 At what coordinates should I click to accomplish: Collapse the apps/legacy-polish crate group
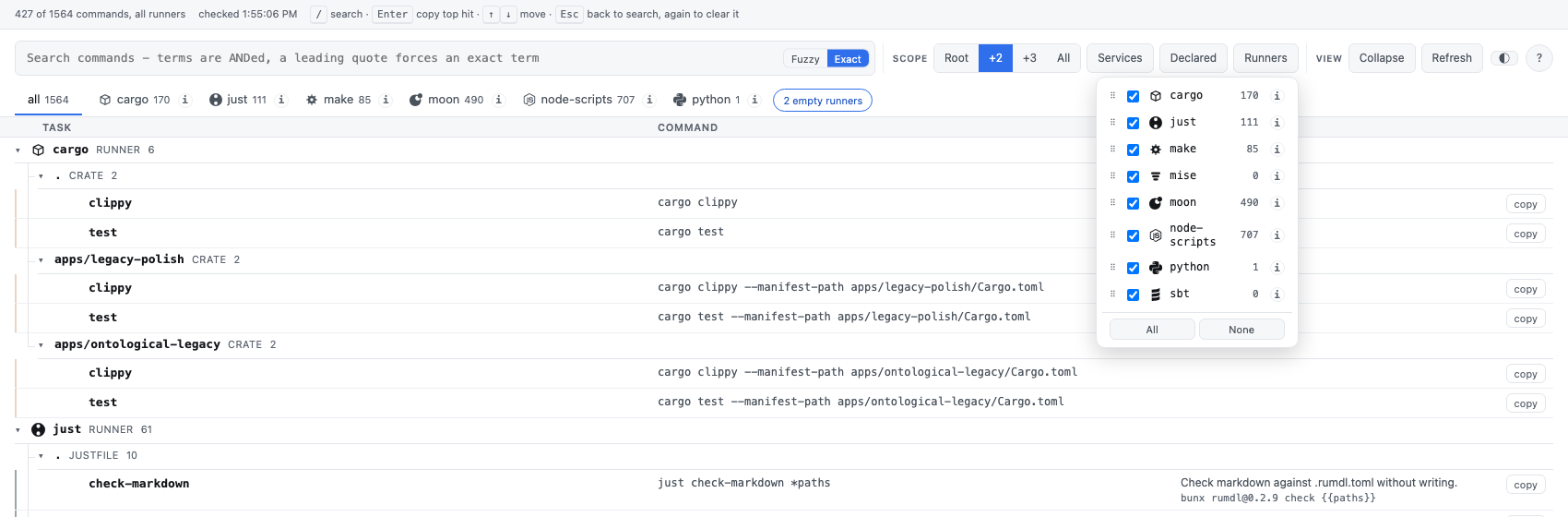coord(41,260)
